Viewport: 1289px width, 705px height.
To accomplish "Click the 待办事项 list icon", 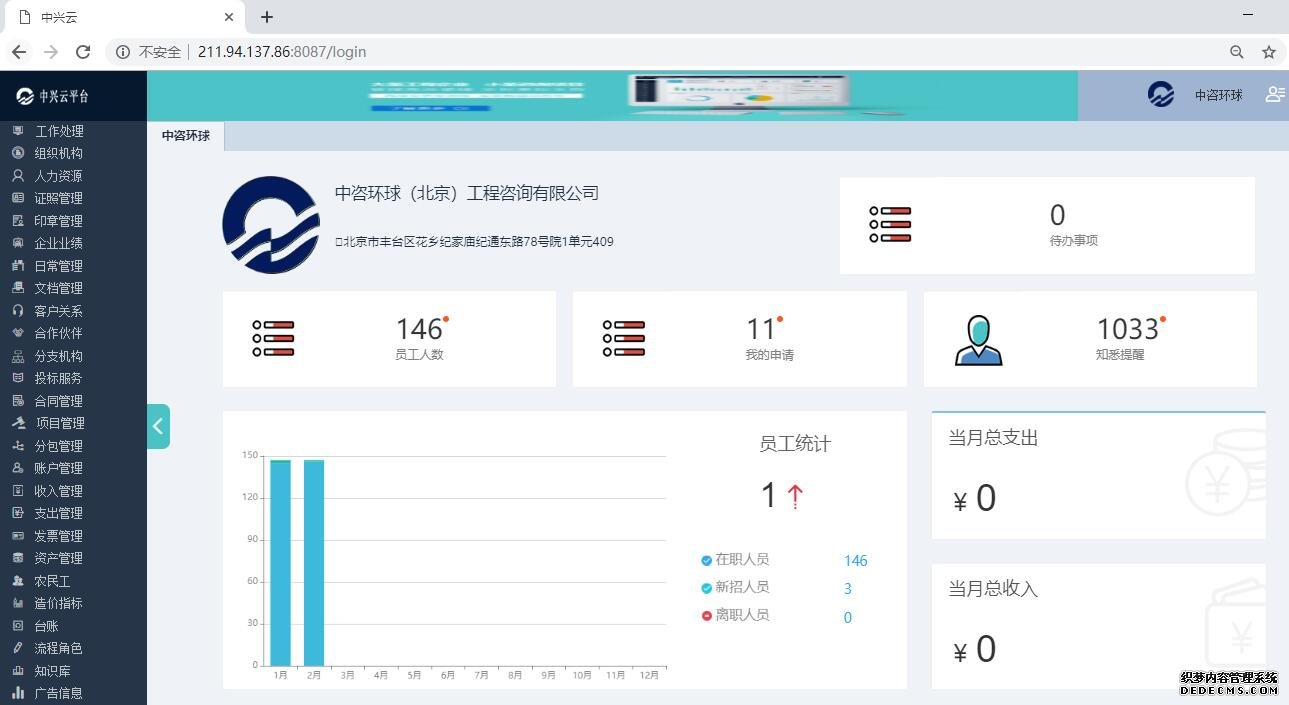I will click(x=890, y=225).
